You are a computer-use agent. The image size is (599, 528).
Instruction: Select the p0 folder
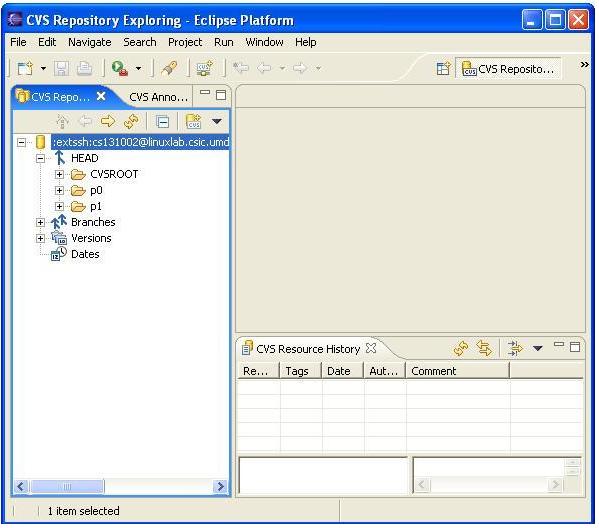[x=96, y=191]
